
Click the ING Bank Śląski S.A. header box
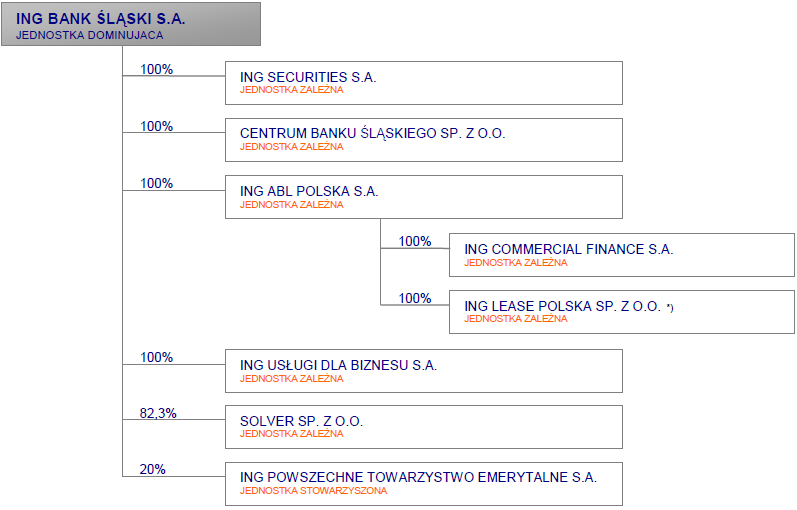(131, 24)
